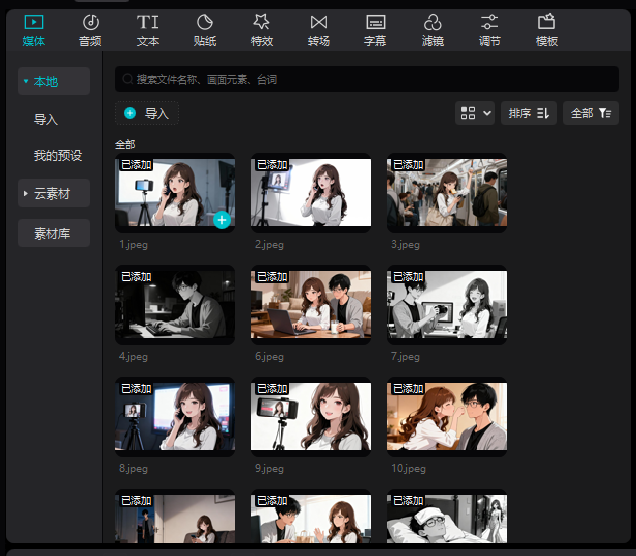Click the plus icon on 1.jpeg thumbnail
This screenshot has height=556, width=636.
coord(222,220)
